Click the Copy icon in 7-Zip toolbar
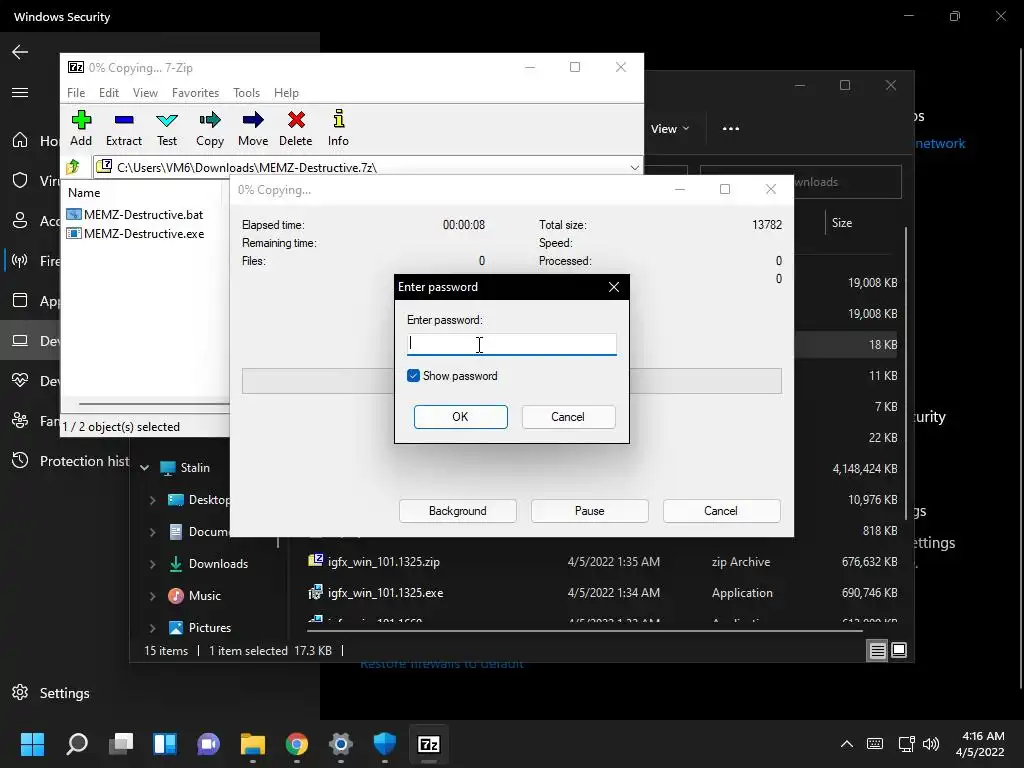 pos(210,120)
